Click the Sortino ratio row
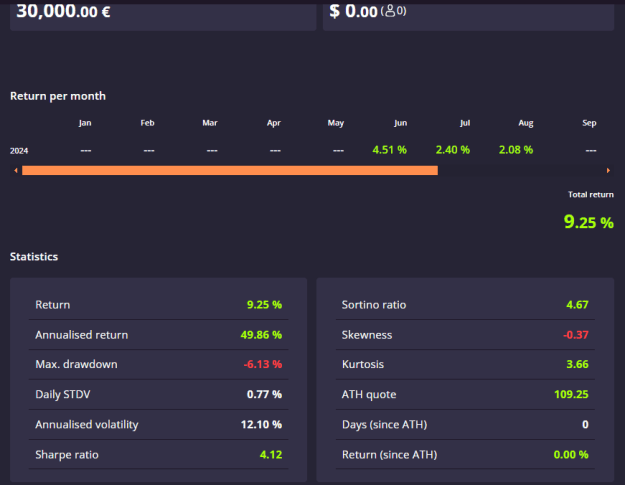The width and height of the screenshot is (625, 485). (x=465, y=305)
